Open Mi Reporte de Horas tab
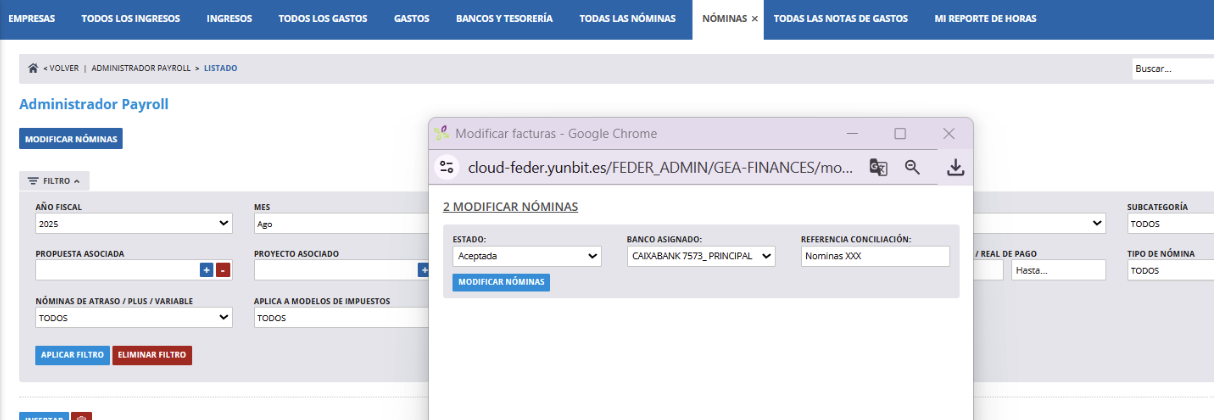Screen dimensions: 1216x420 pos(985,19)
